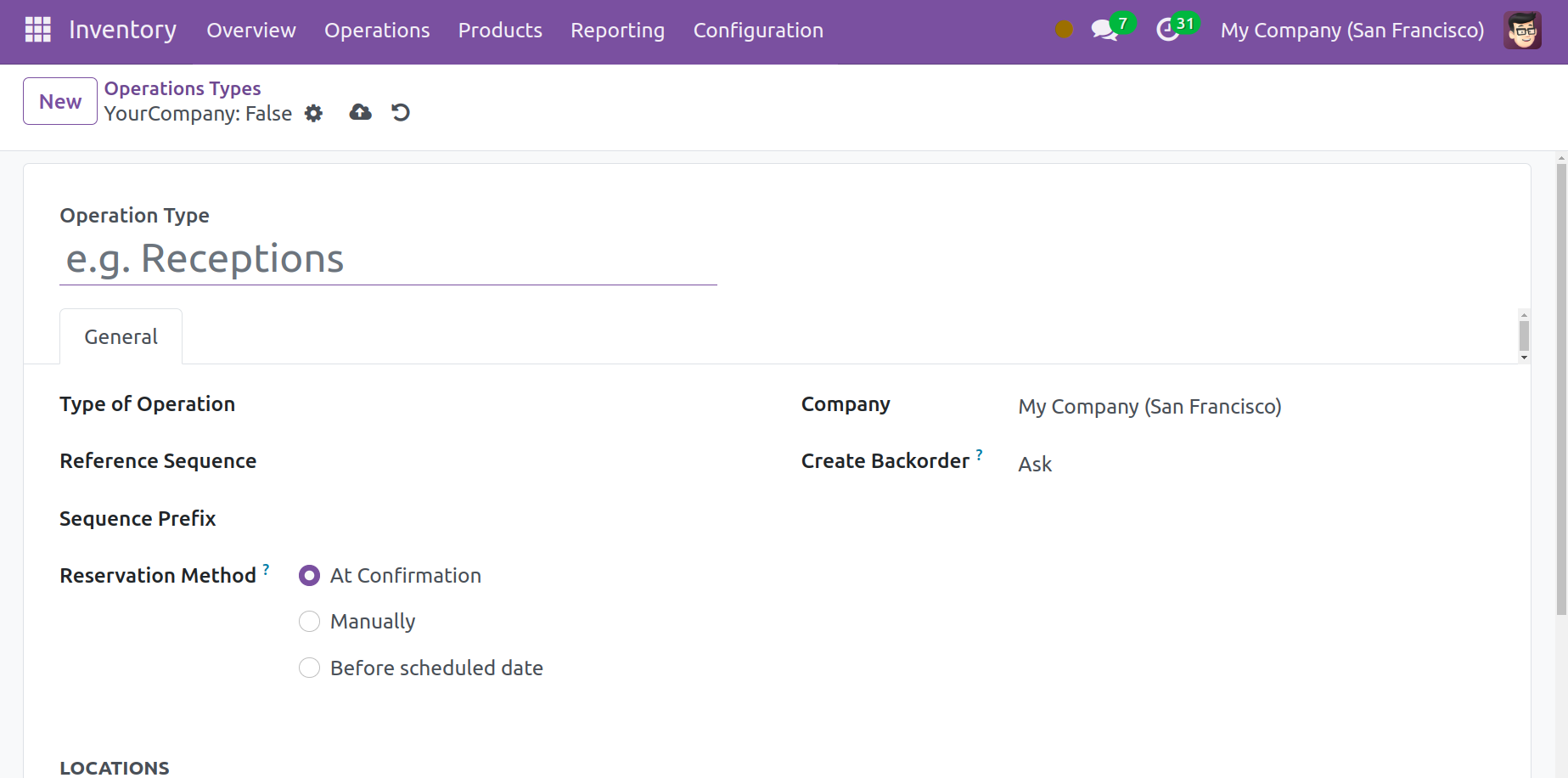Select Manually reservation method
The height and width of the screenshot is (778, 1568).
point(310,622)
